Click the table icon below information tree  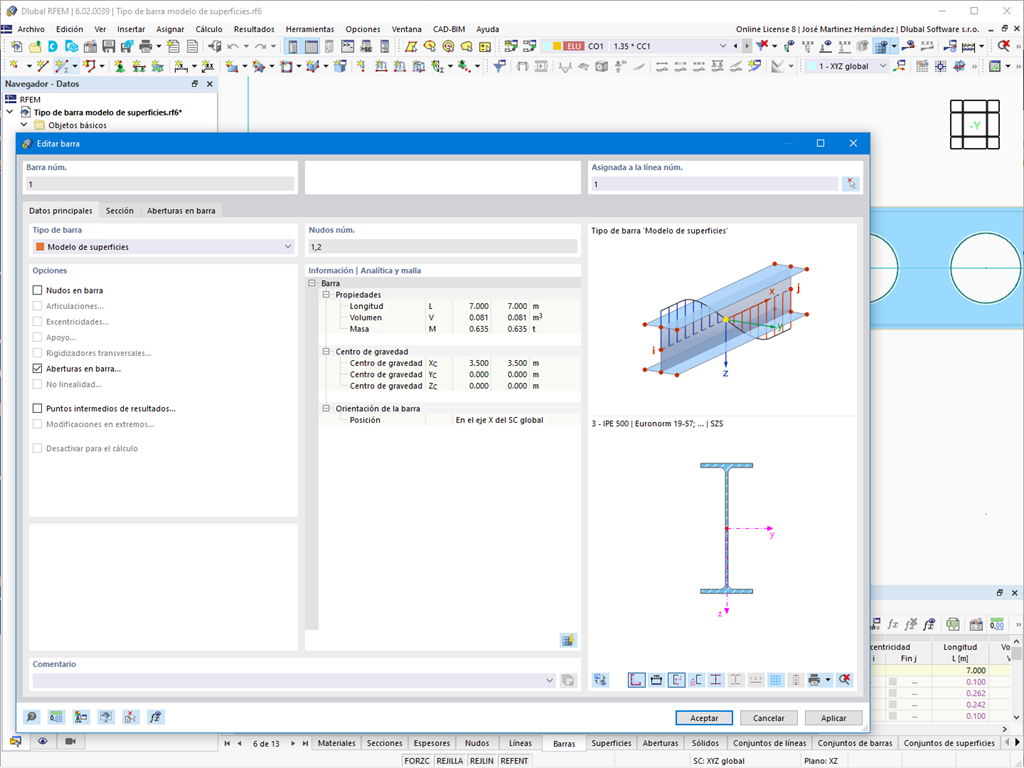pos(568,641)
